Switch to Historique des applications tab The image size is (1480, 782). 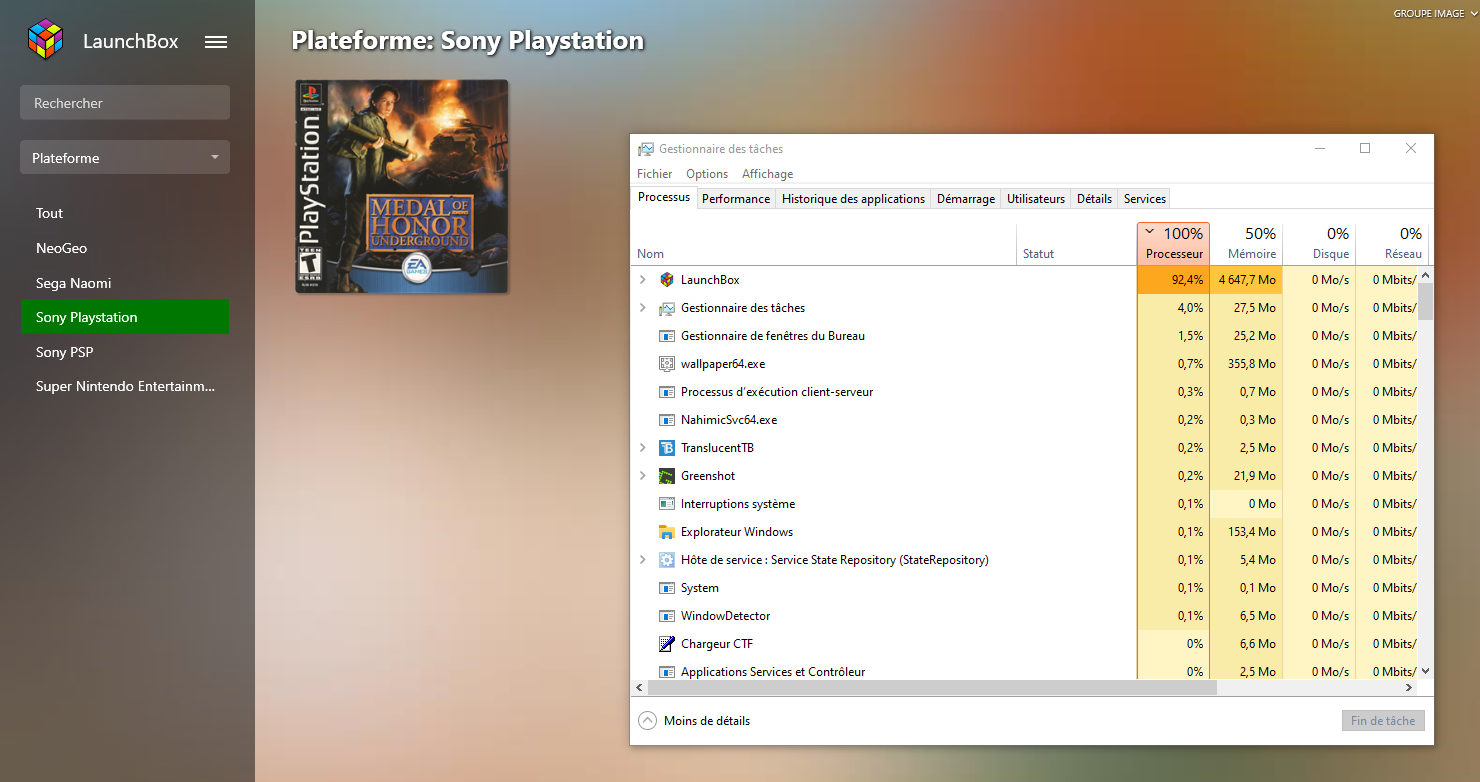point(853,199)
